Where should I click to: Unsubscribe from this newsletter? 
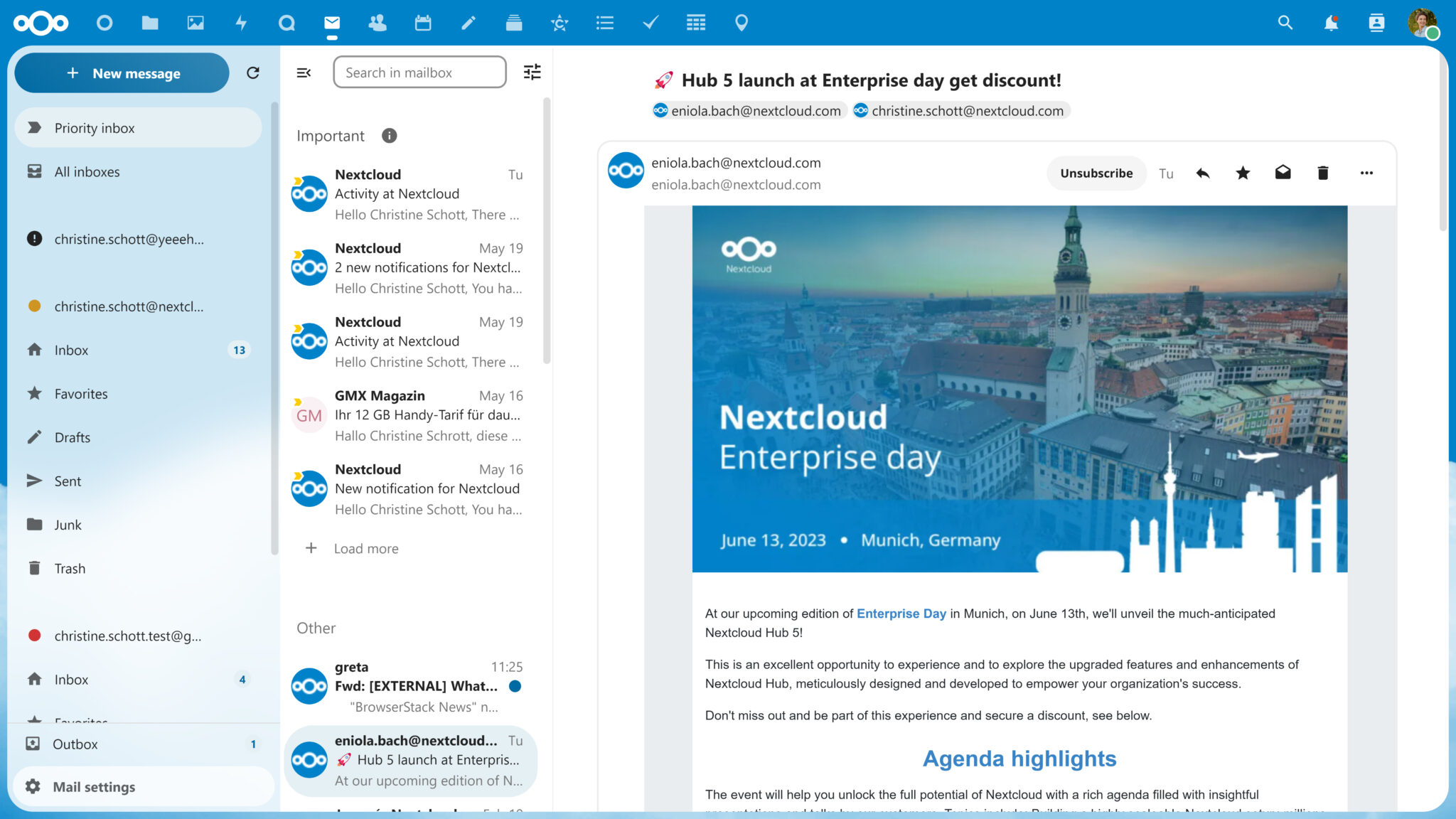pos(1096,173)
